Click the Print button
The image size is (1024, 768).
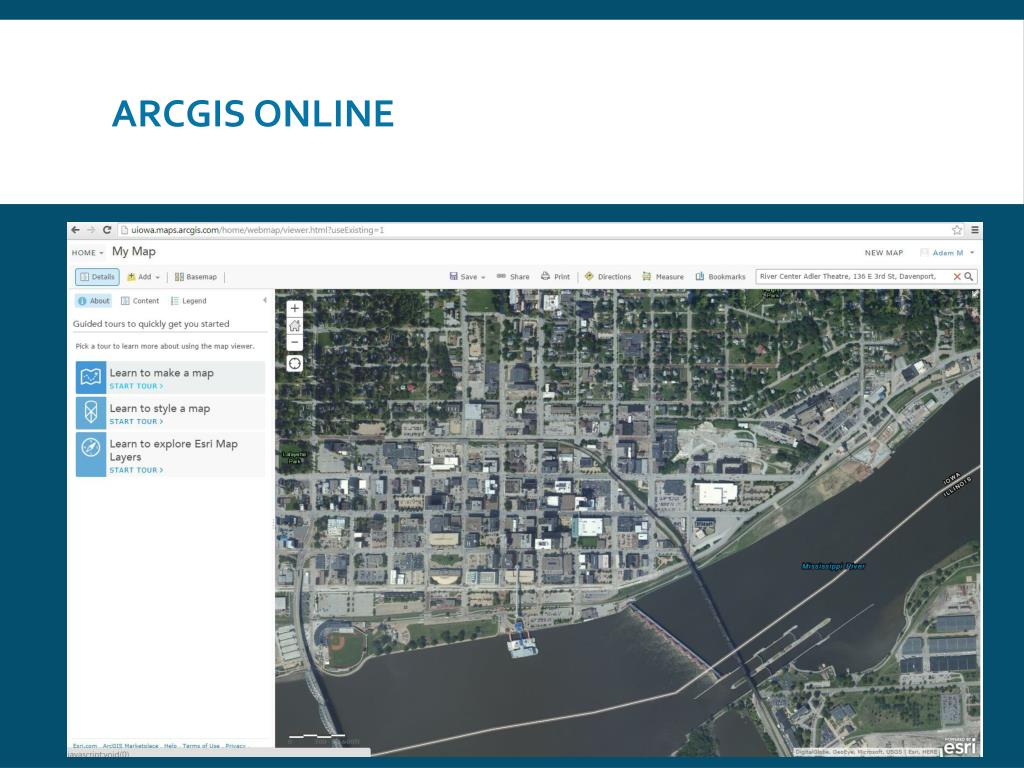555,277
